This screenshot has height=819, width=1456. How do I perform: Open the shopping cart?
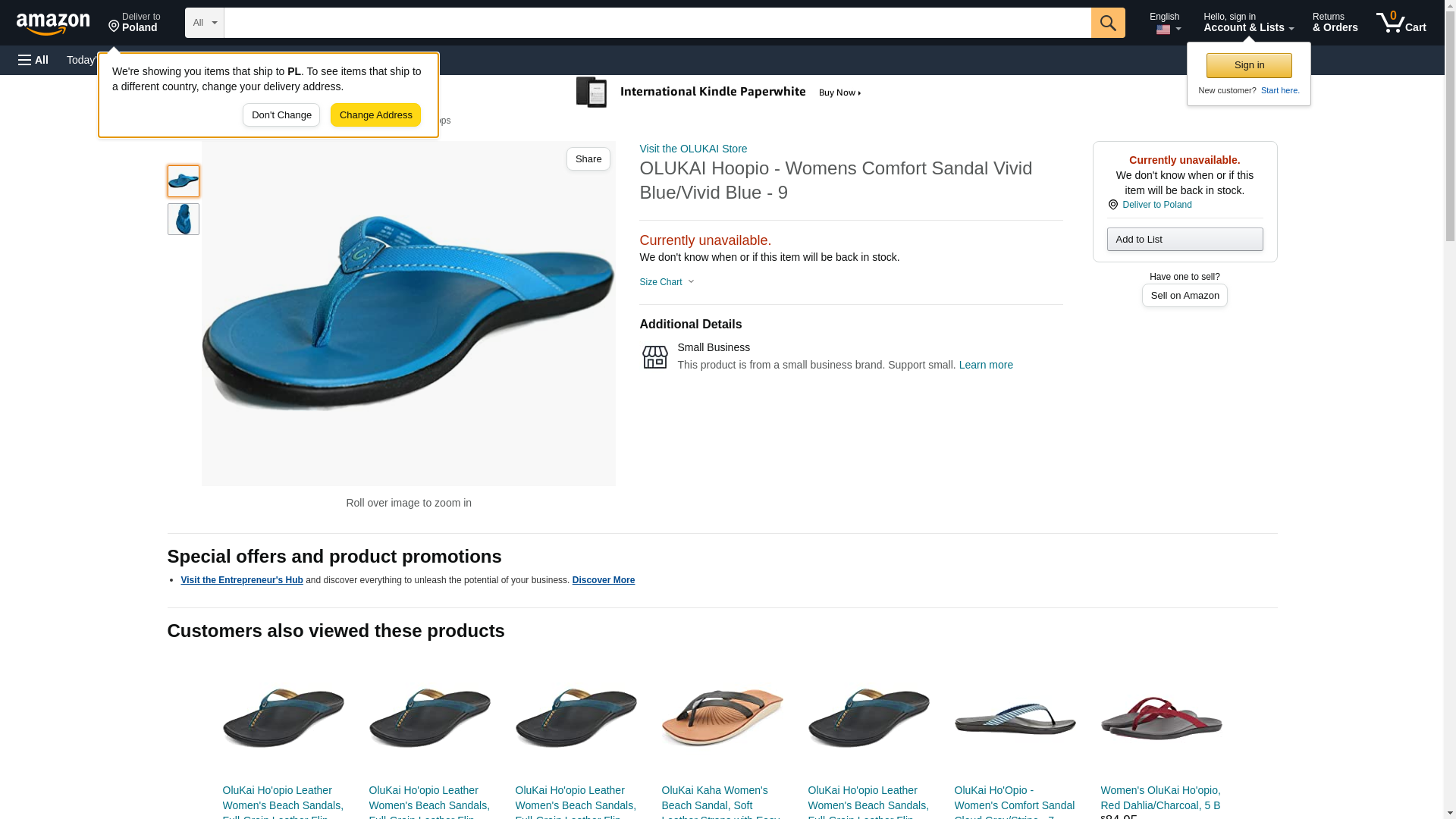[x=1401, y=22]
